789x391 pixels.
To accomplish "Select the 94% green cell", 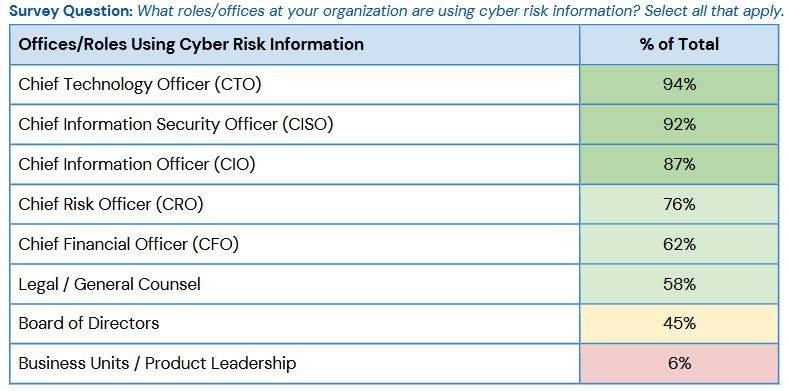I will [679, 85].
